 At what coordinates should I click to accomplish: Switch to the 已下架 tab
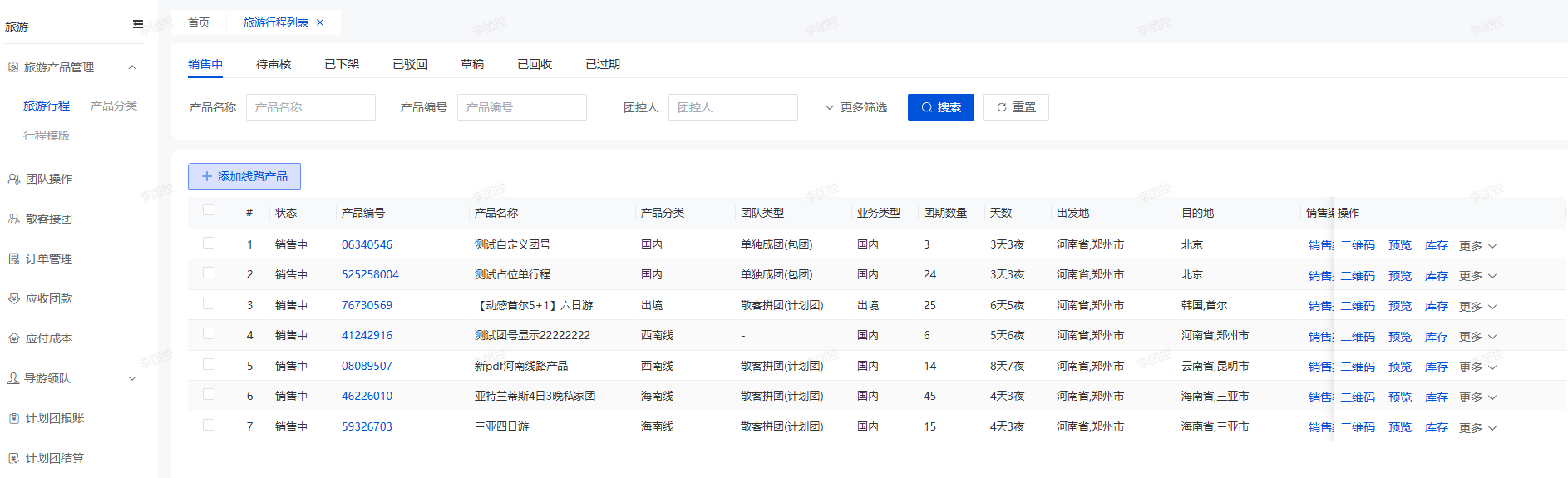click(x=342, y=64)
